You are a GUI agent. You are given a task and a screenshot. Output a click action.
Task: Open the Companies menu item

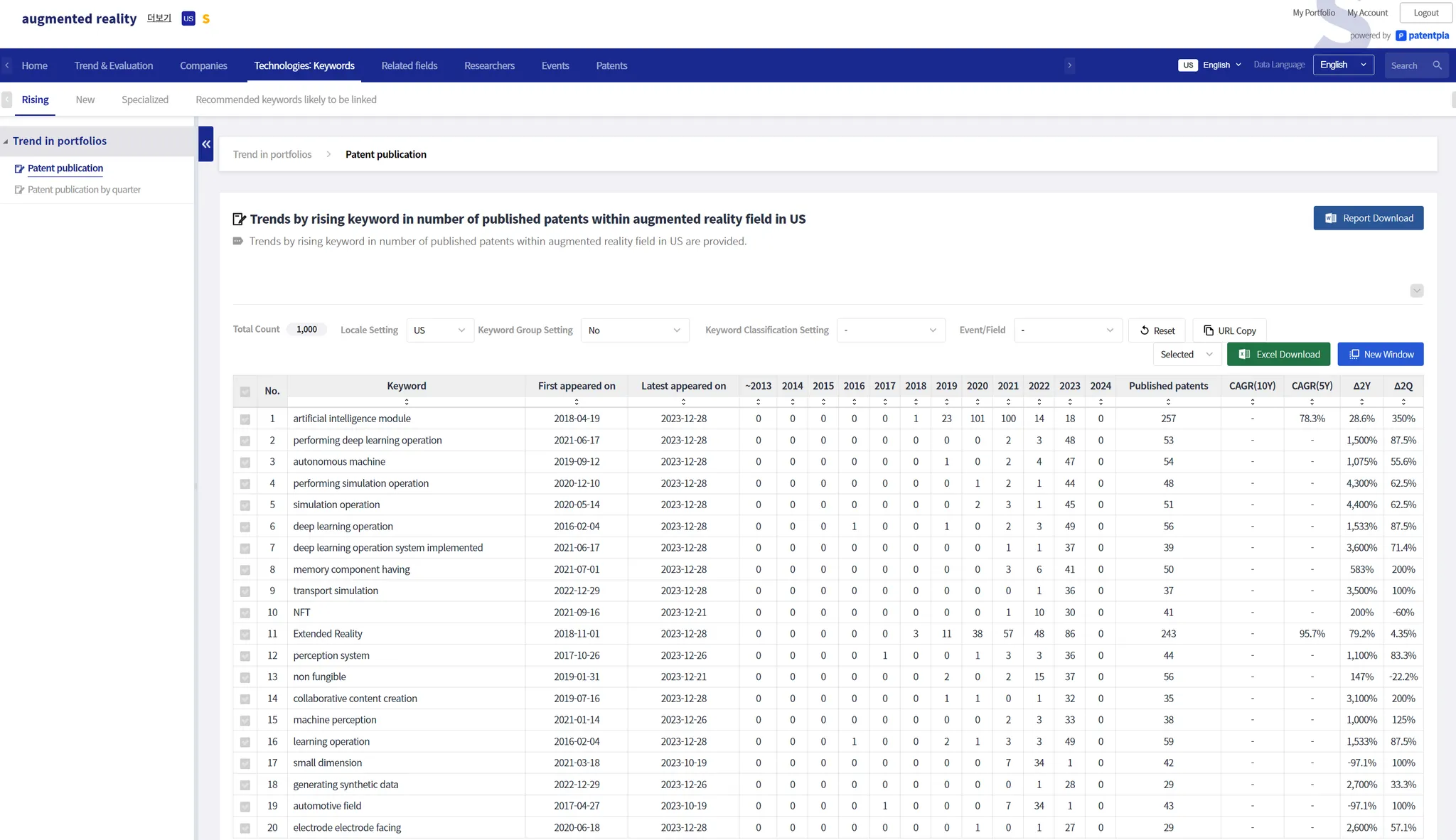click(203, 65)
